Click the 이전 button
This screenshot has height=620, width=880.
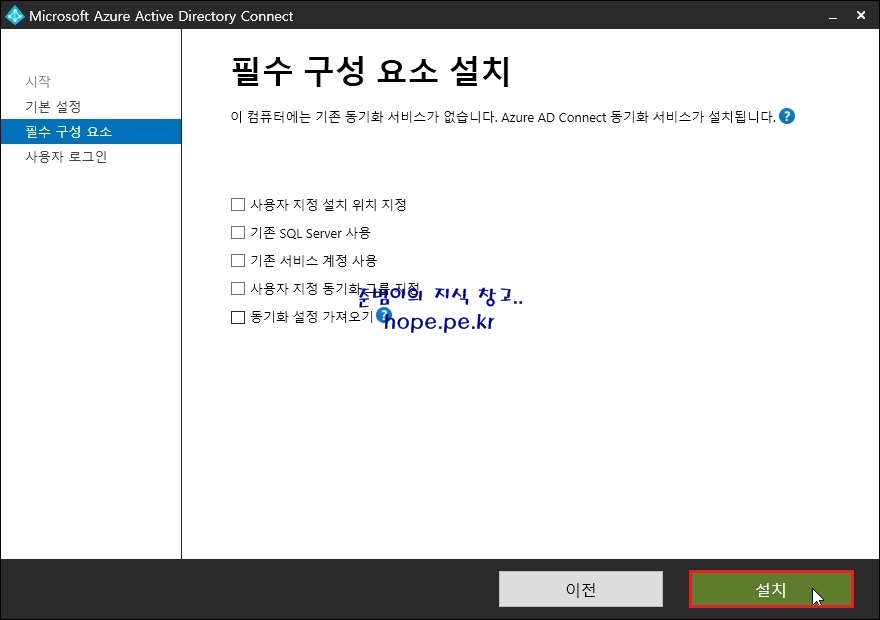(581, 589)
